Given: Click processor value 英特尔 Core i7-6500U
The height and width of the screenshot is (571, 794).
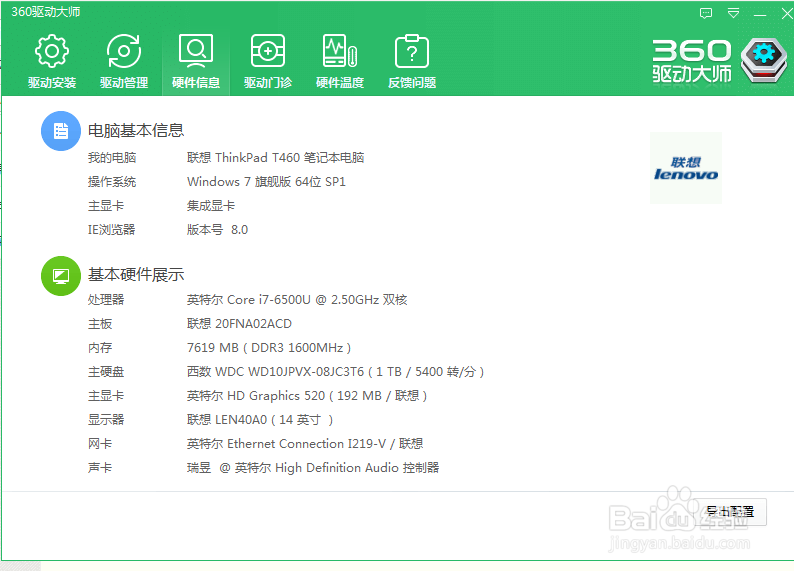Looking at the screenshot, I should pos(297,300).
